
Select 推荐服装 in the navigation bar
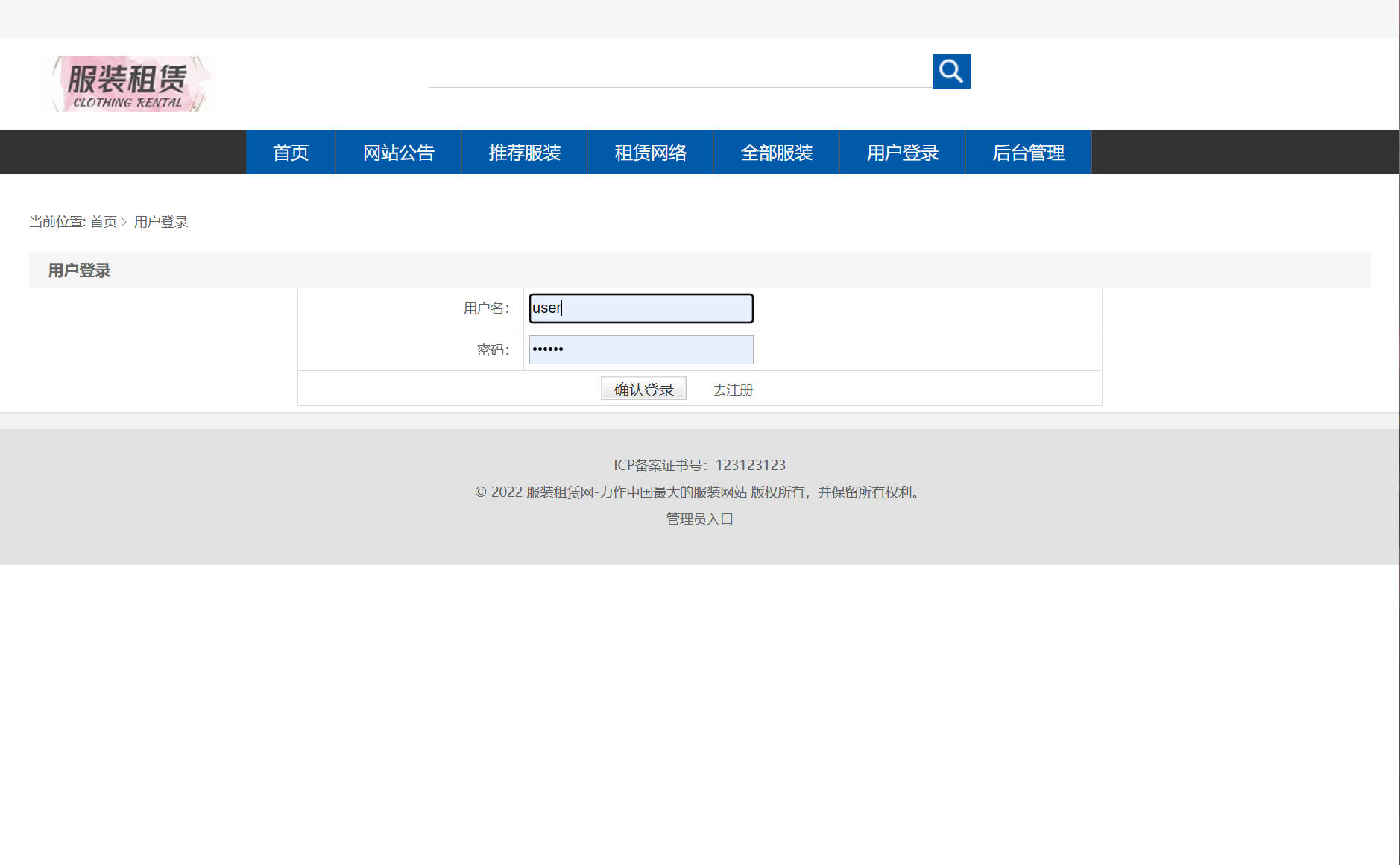click(525, 152)
